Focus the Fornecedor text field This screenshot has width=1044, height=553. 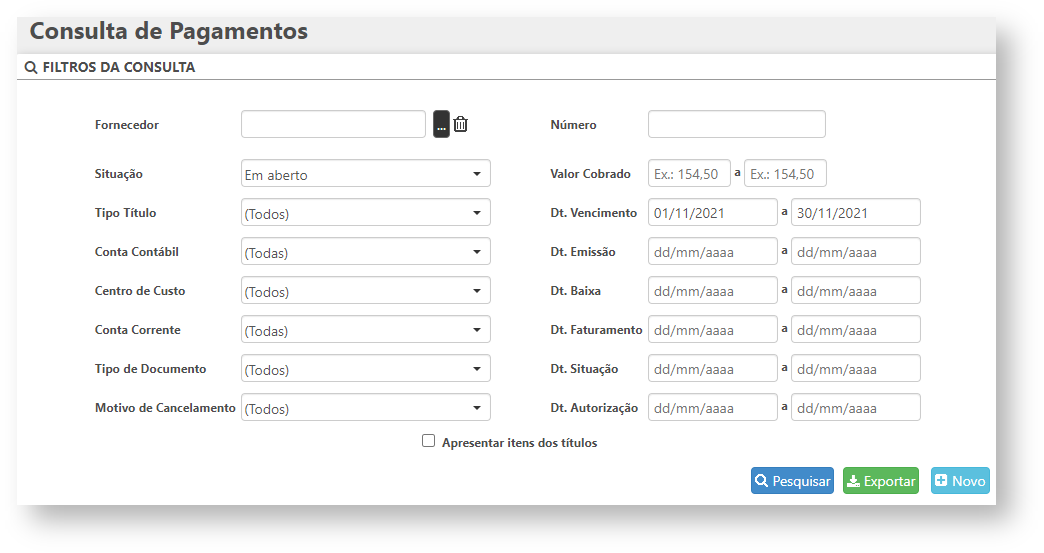[x=333, y=125]
